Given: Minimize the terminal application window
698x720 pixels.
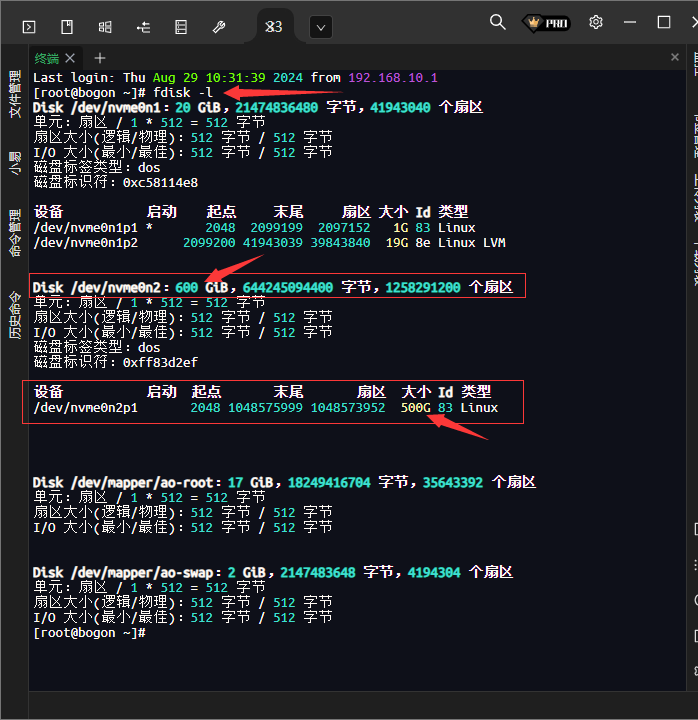Looking at the screenshot, I should click(630, 22).
